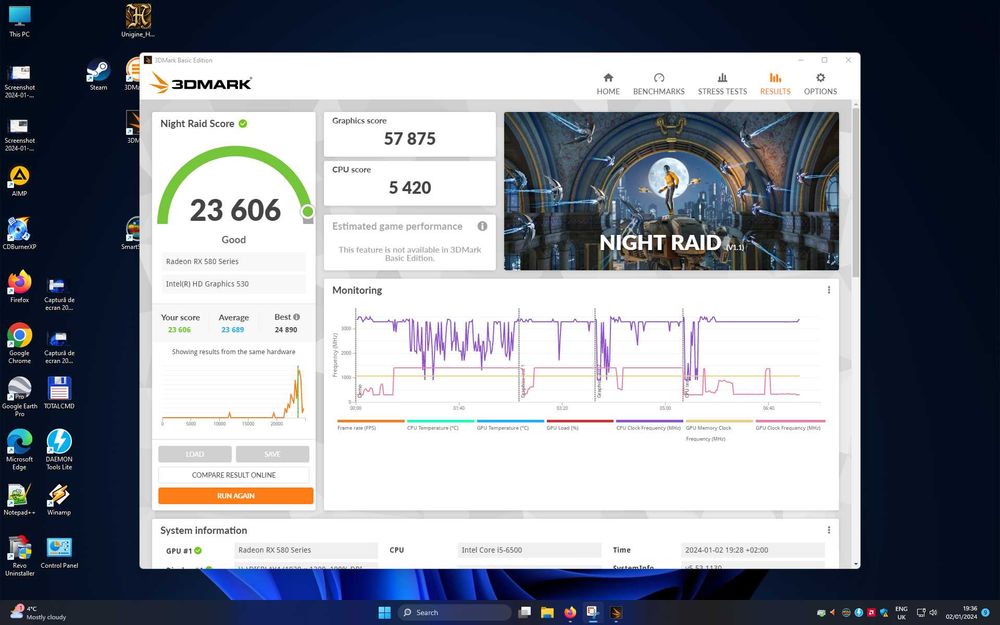Screen dimensions: 1000x625
Task: Click the volume speaker tray icon
Action: [933, 612]
